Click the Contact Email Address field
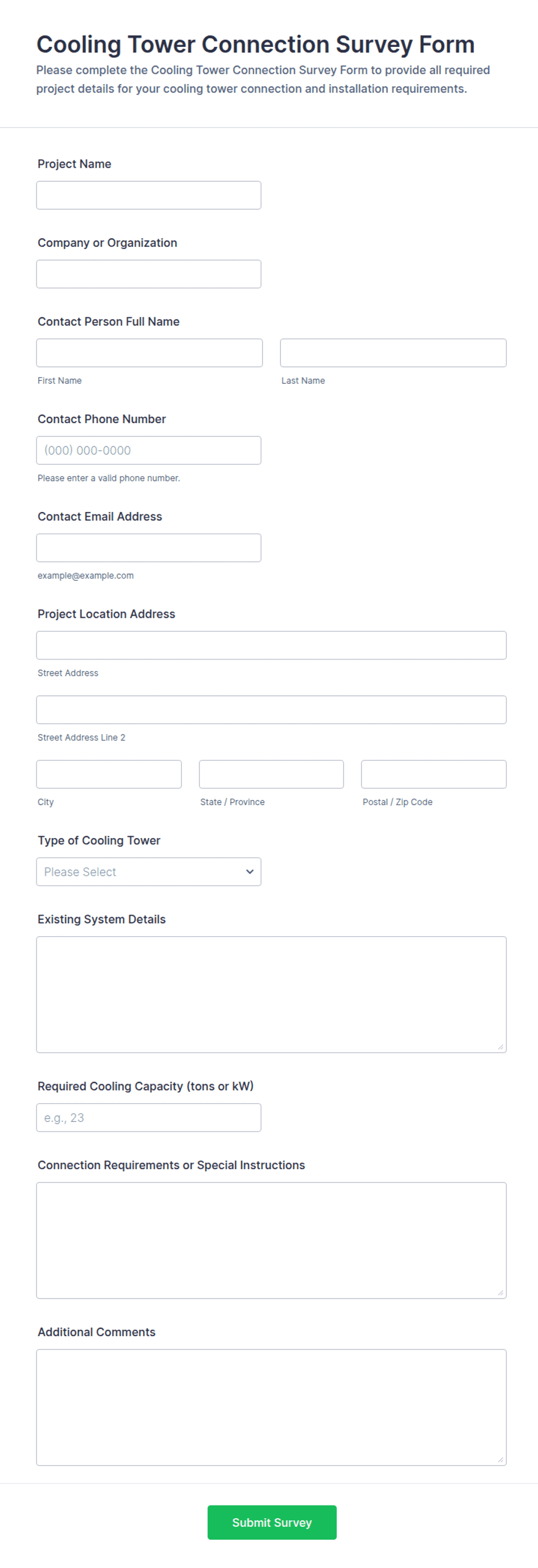 click(x=149, y=548)
